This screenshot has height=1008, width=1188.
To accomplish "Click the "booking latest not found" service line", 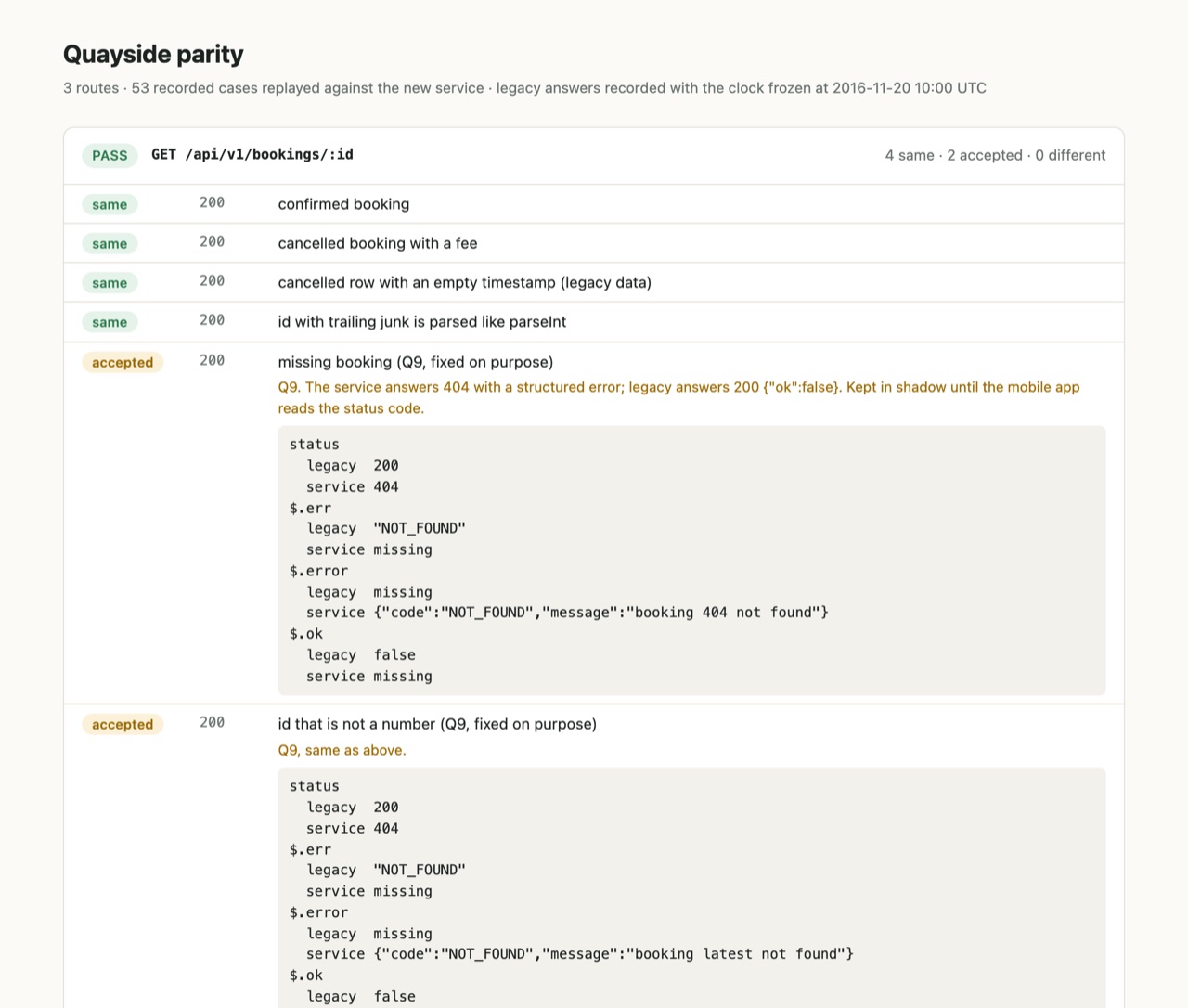I will [x=580, y=954].
